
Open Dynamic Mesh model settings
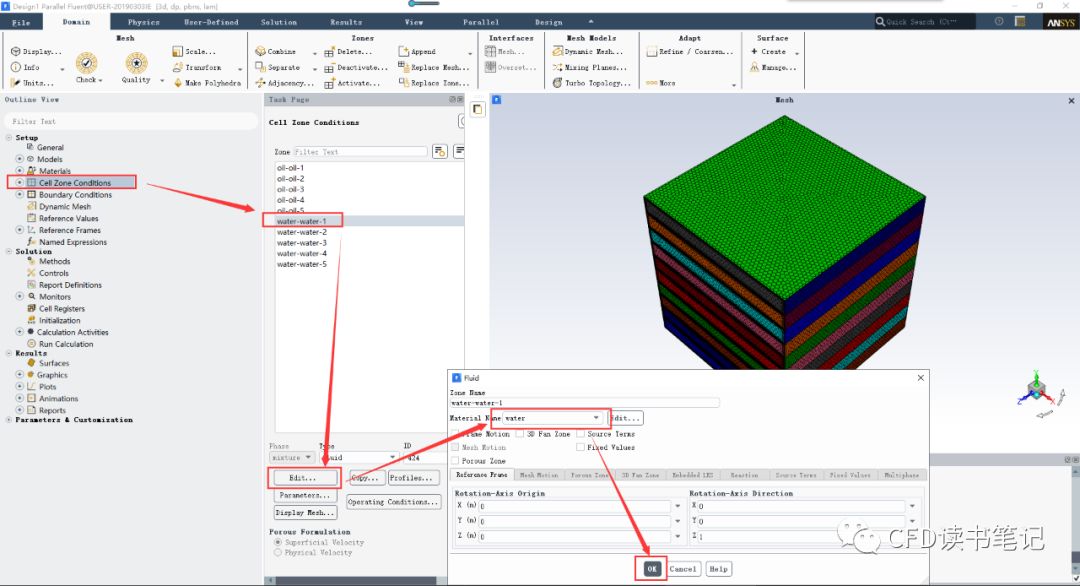coord(588,52)
